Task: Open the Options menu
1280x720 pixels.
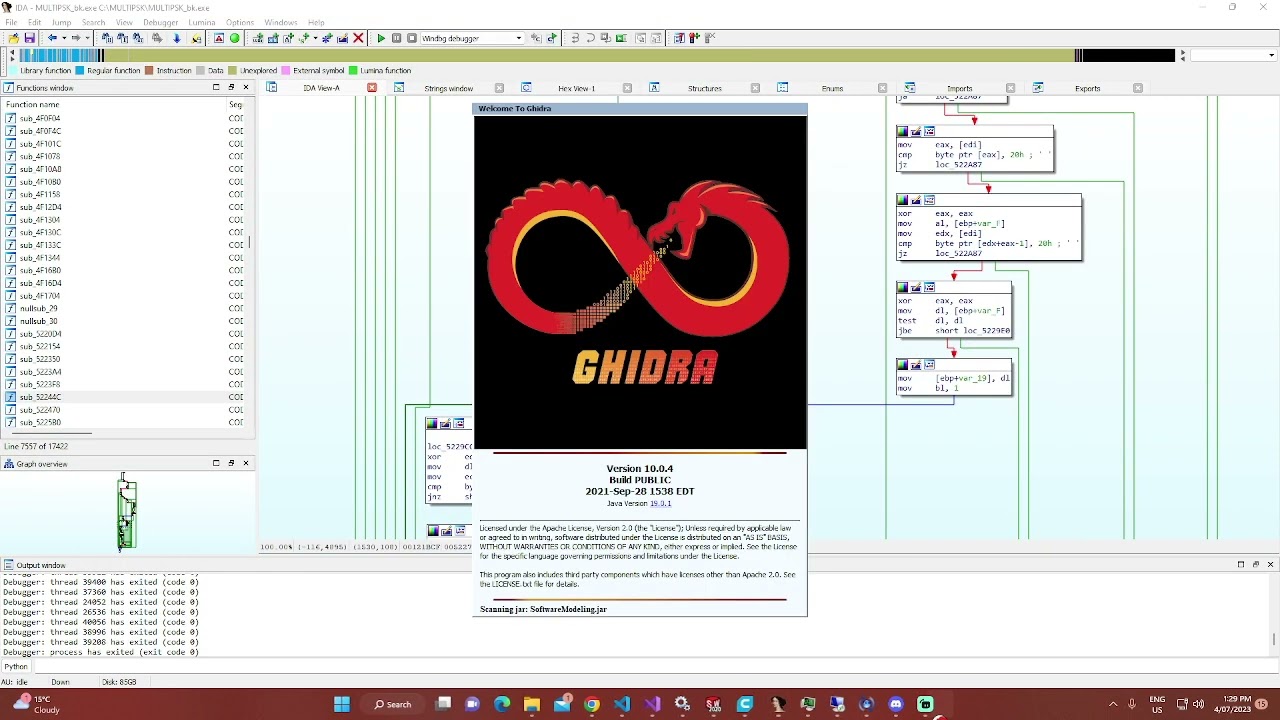Action: point(239,22)
